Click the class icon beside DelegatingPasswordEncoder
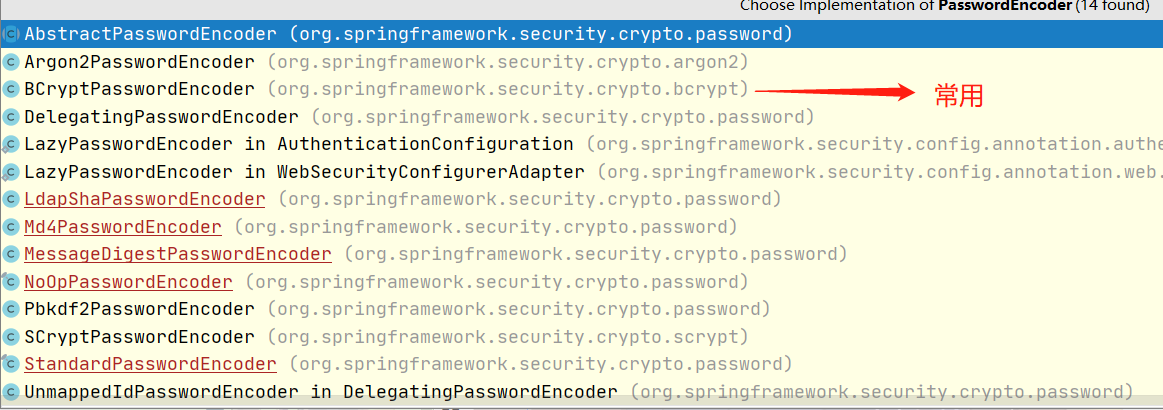 pos(11,117)
